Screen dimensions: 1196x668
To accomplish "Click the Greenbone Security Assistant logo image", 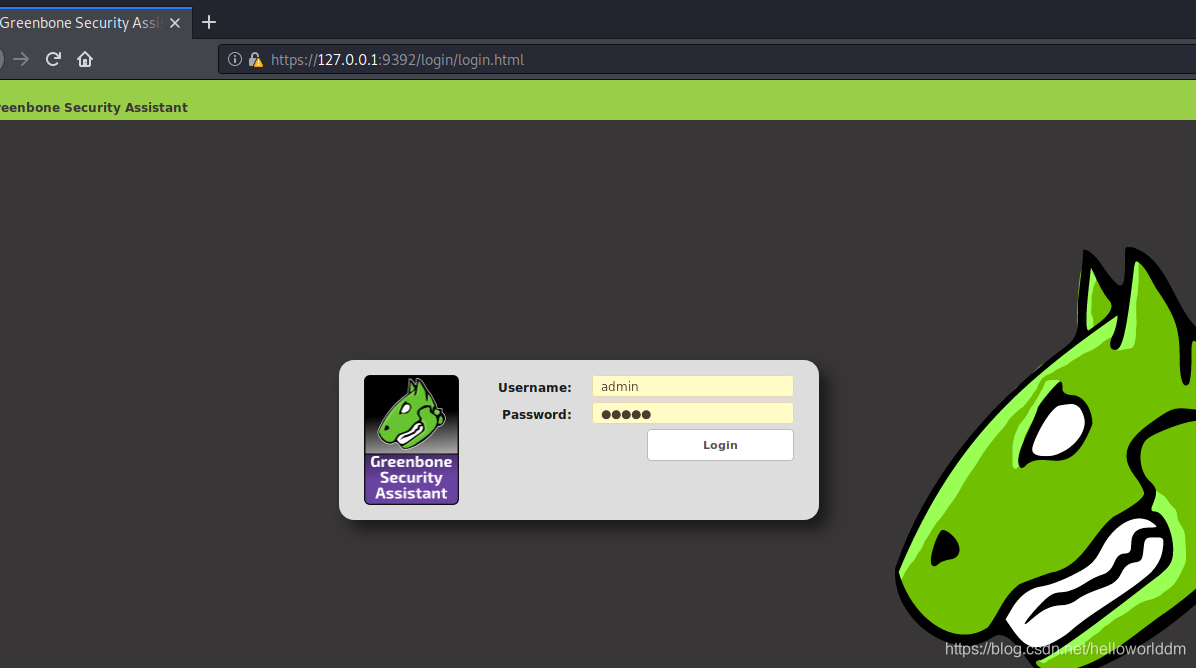I will 411,439.
